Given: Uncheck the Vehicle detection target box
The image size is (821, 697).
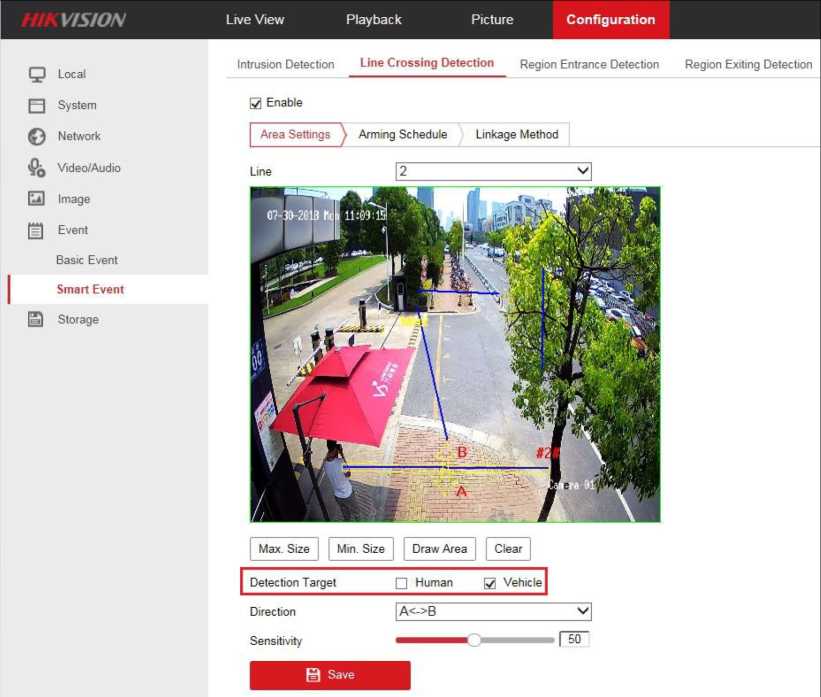Looking at the screenshot, I should tap(490, 583).
